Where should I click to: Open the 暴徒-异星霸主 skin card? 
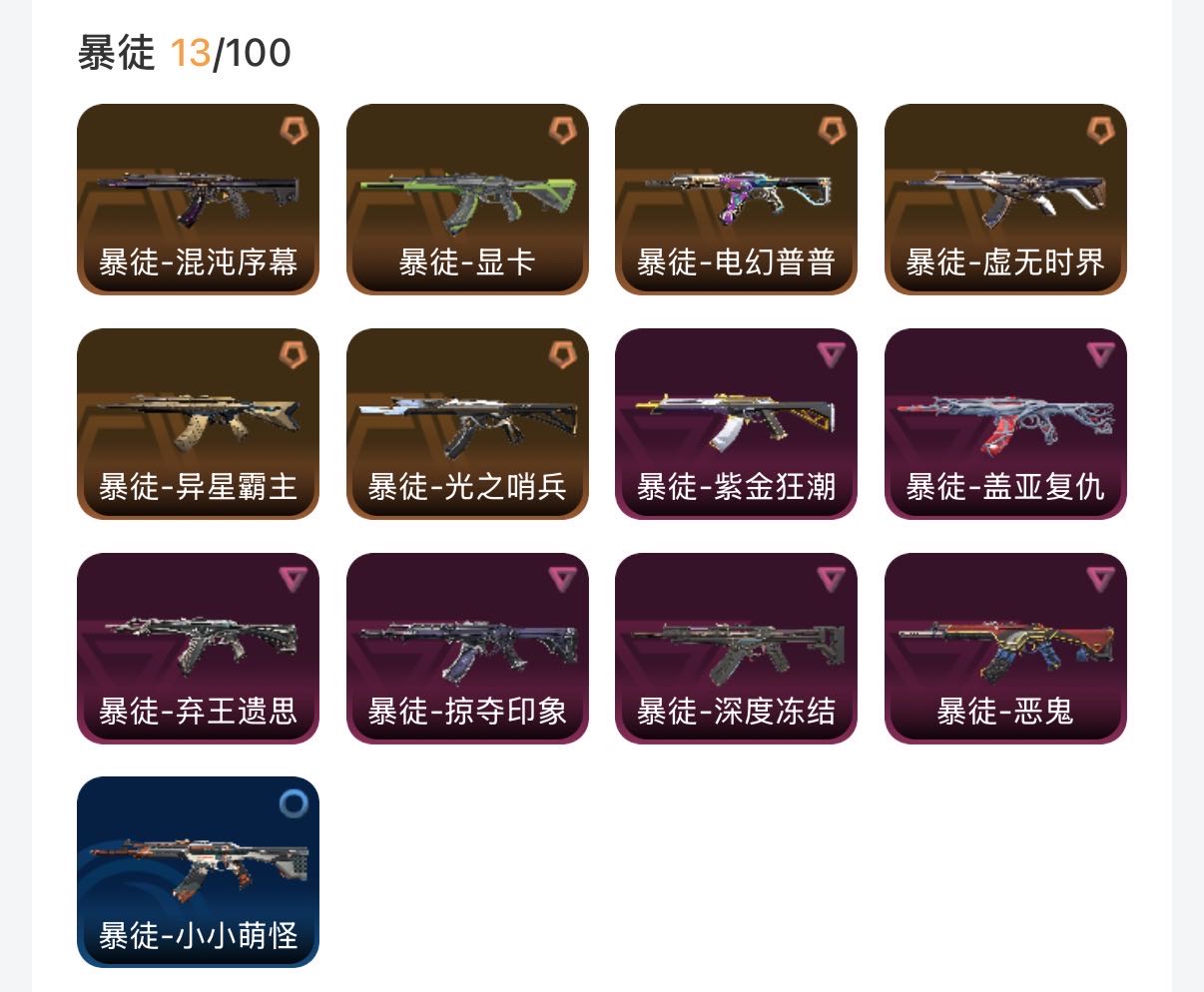coord(198,424)
